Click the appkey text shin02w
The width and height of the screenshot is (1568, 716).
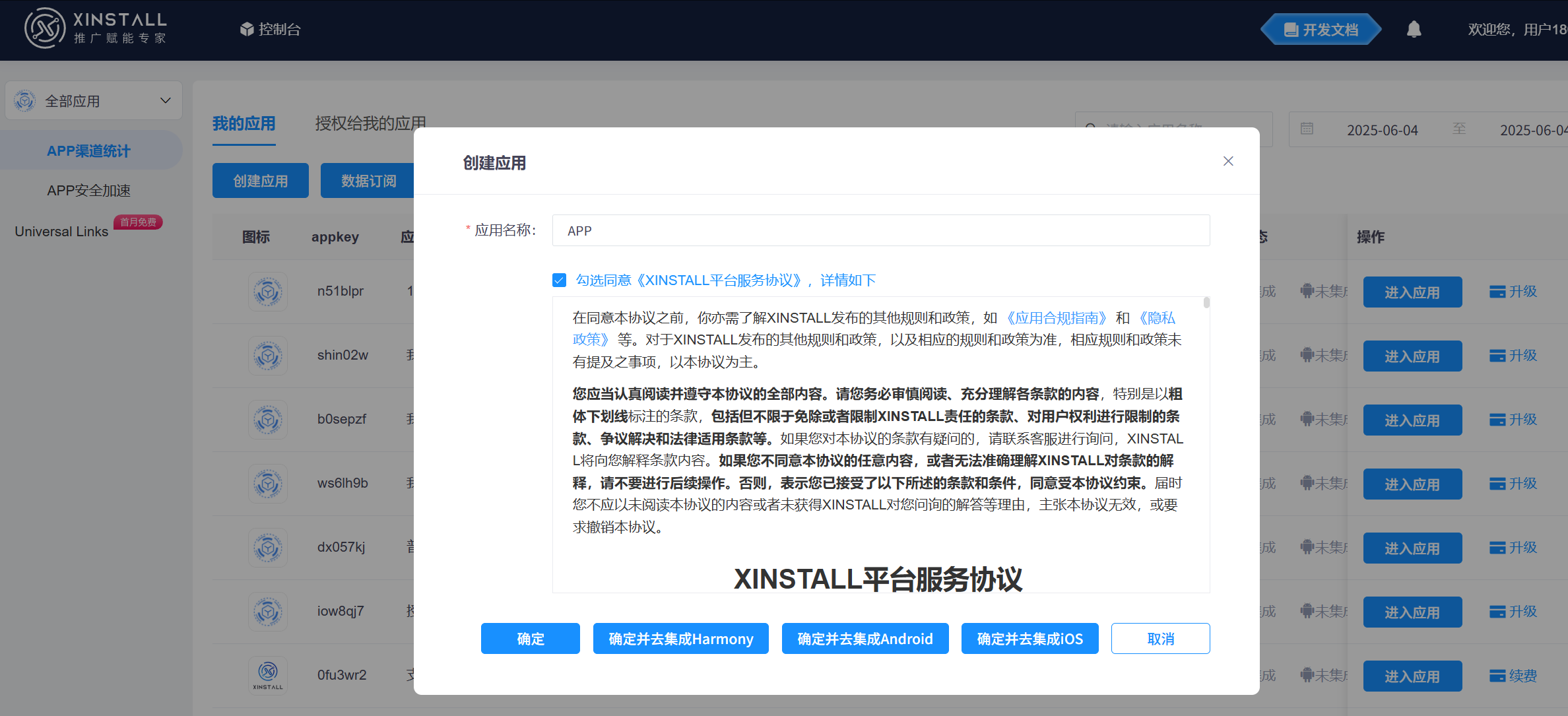pyautogui.click(x=343, y=355)
